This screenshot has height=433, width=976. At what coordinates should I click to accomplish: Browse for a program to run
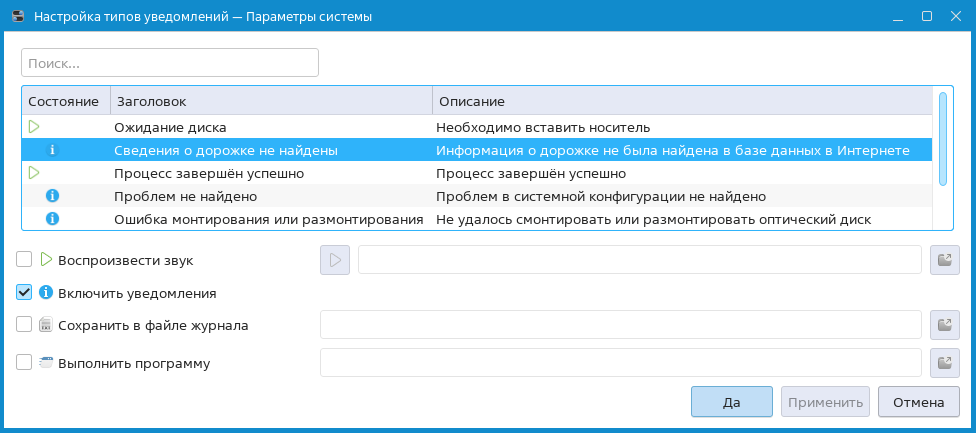(x=944, y=363)
